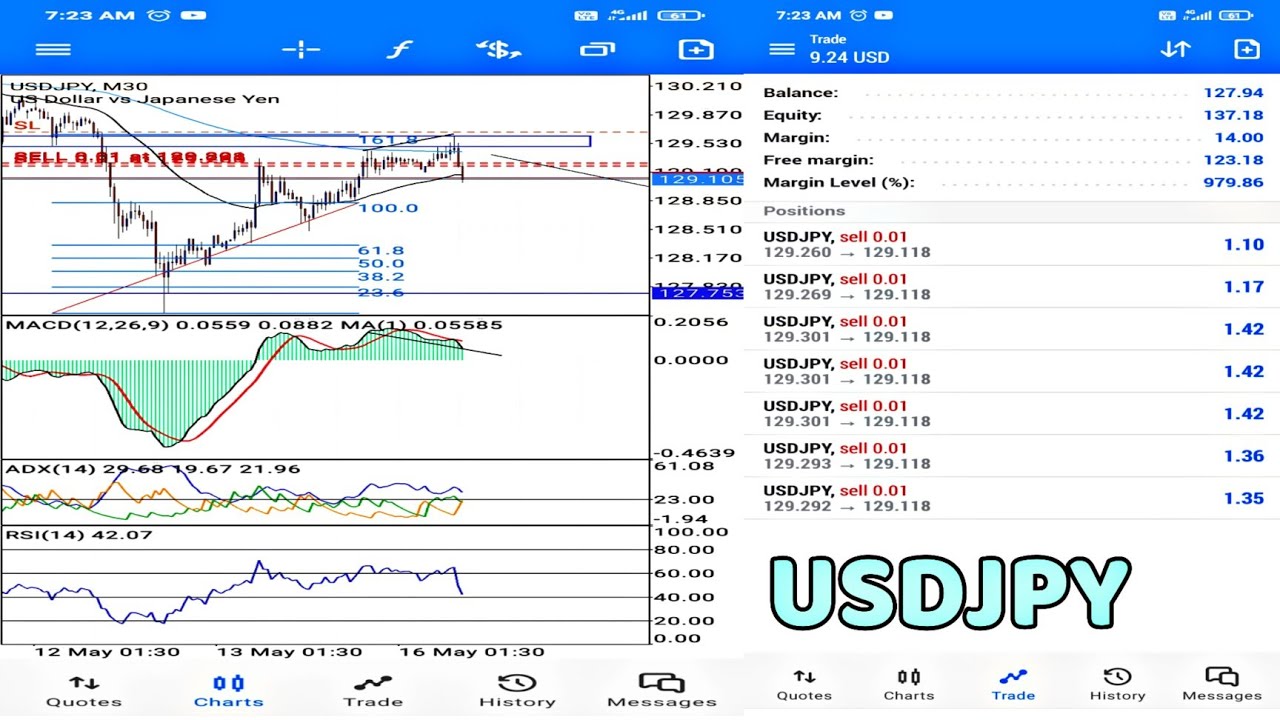Open the chart windows tiling icon
Viewport: 1280px width, 720px height.
[x=597, y=50]
